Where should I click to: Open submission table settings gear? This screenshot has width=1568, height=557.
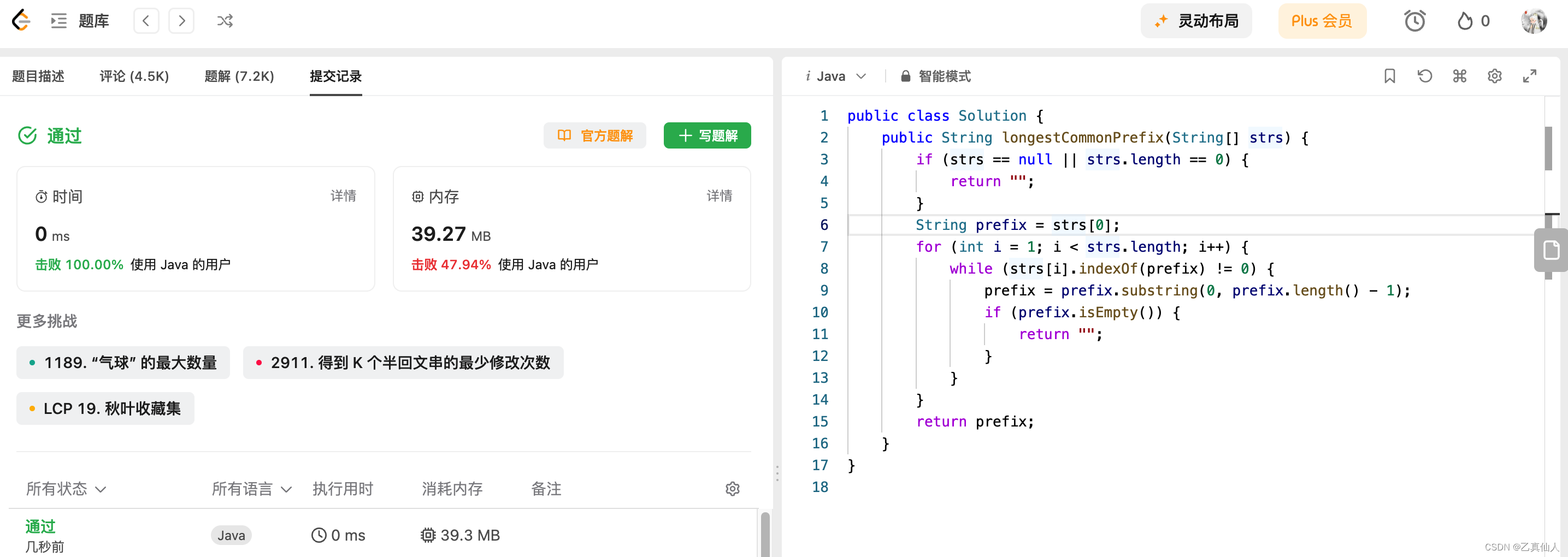pos(733,489)
